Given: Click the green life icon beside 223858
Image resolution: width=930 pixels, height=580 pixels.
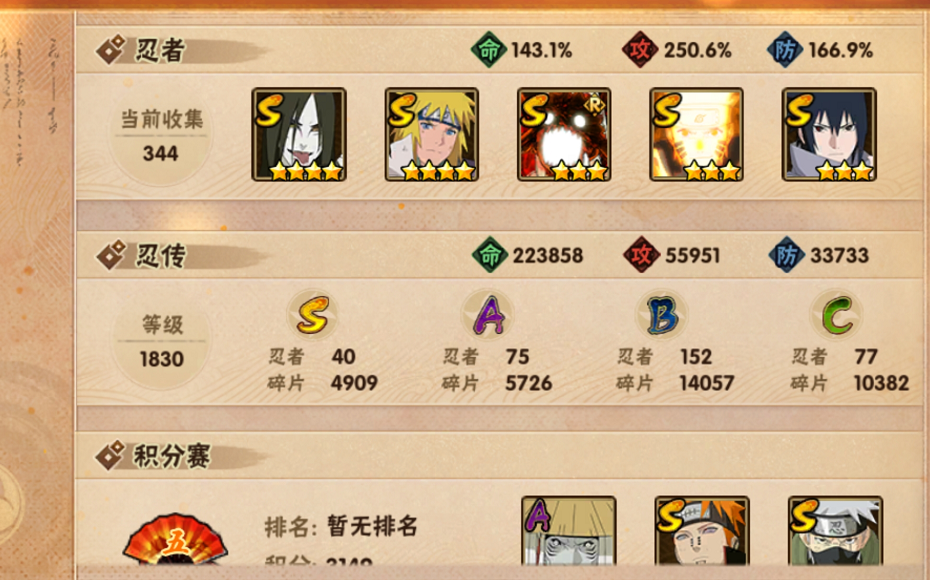Looking at the screenshot, I should pyautogui.click(x=490, y=255).
